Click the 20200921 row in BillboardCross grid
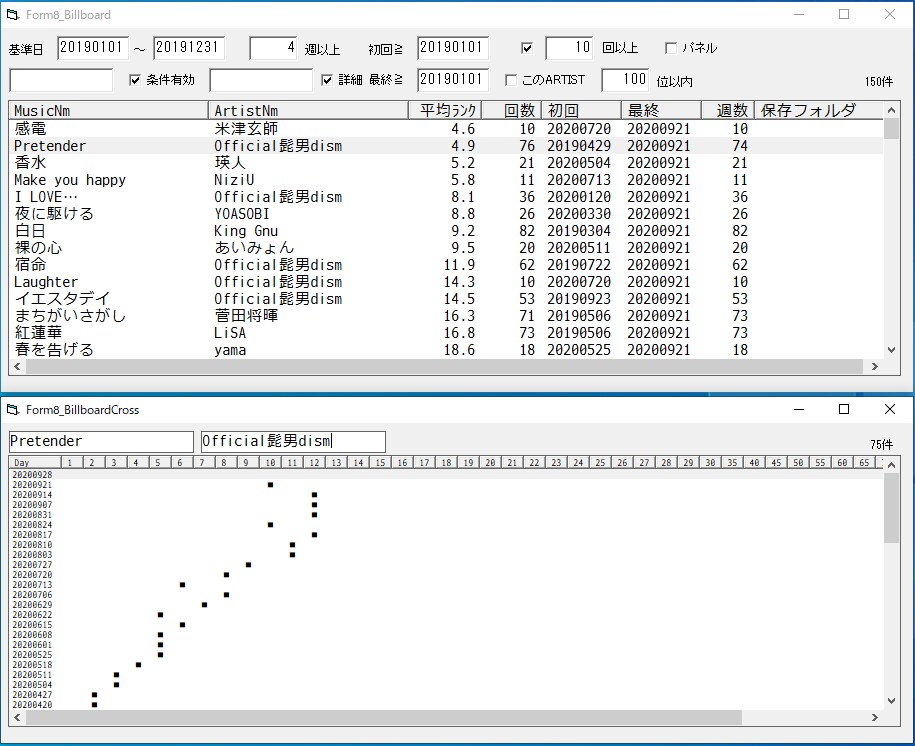 point(446,484)
